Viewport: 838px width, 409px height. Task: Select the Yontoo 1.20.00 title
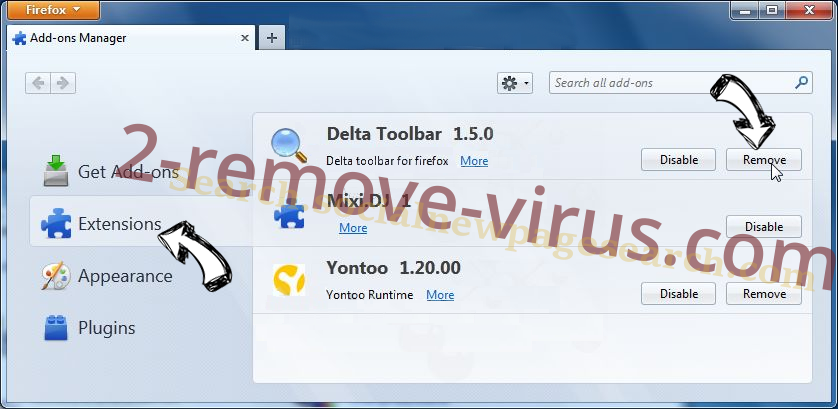click(393, 267)
